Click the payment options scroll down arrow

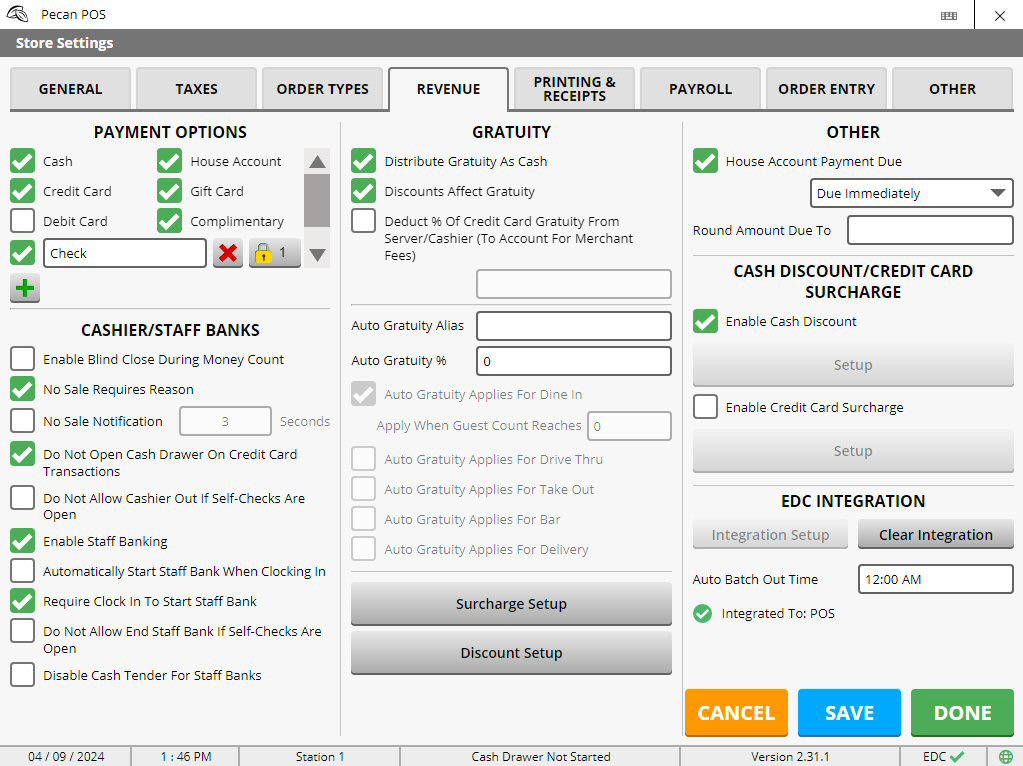pos(317,255)
